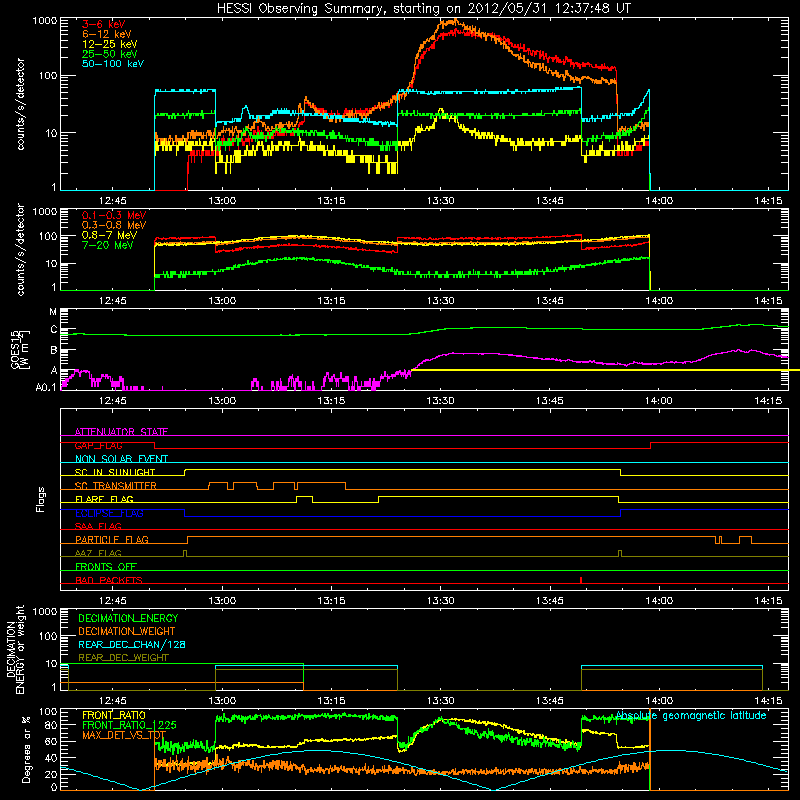Image resolution: width=800 pixels, height=800 pixels.
Task: Click the REAR_DEC_WEIGHT legend label
Action: pos(123,658)
